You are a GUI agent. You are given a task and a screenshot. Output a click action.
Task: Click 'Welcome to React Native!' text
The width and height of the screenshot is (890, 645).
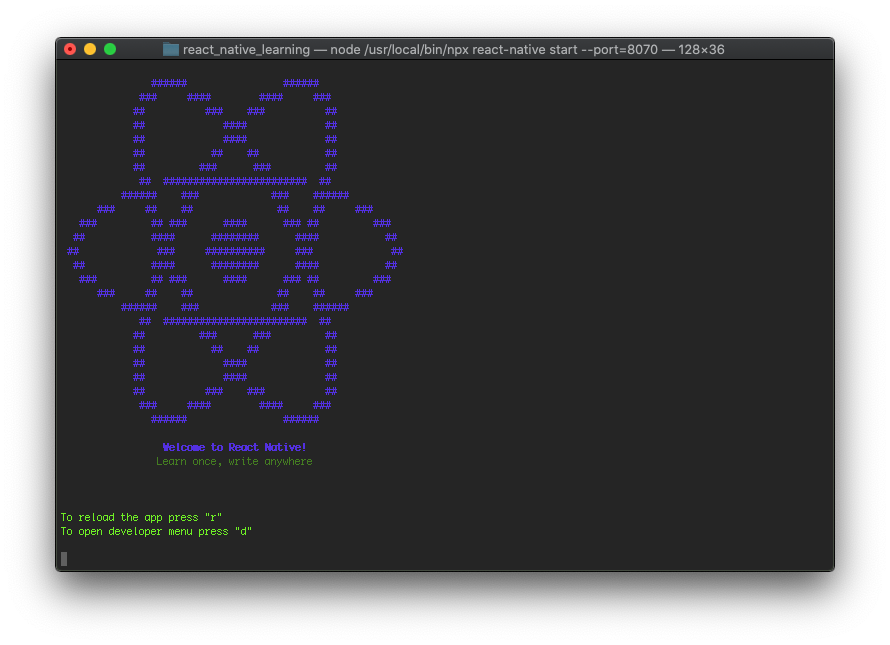pos(234,447)
